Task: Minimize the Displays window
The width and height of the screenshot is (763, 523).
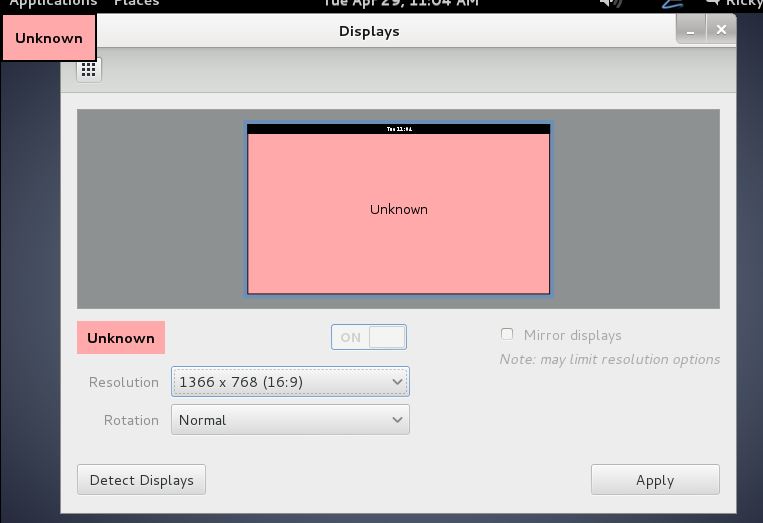Action: pos(690,31)
